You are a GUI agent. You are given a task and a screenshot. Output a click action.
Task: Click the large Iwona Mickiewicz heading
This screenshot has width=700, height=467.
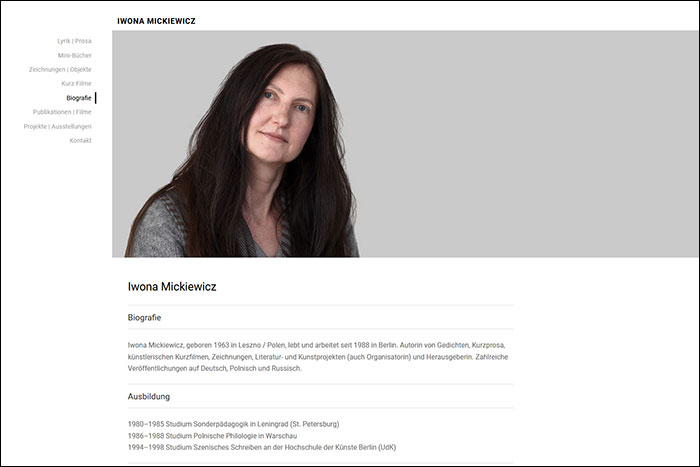coord(172,287)
